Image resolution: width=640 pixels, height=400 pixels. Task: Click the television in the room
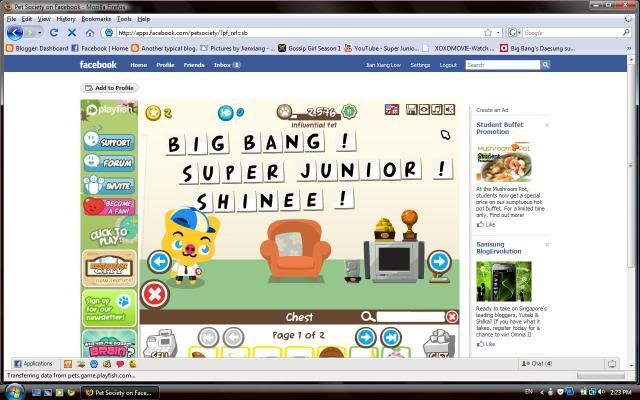point(394,260)
